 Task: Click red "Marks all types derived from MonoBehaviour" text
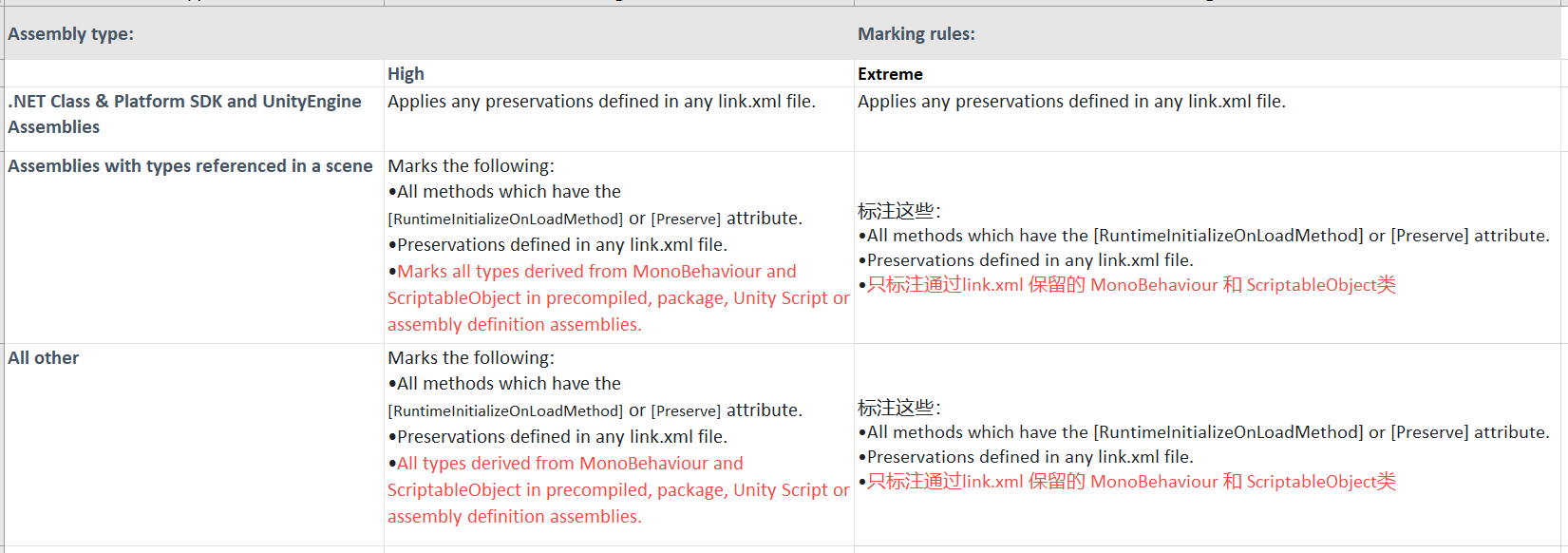point(596,272)
